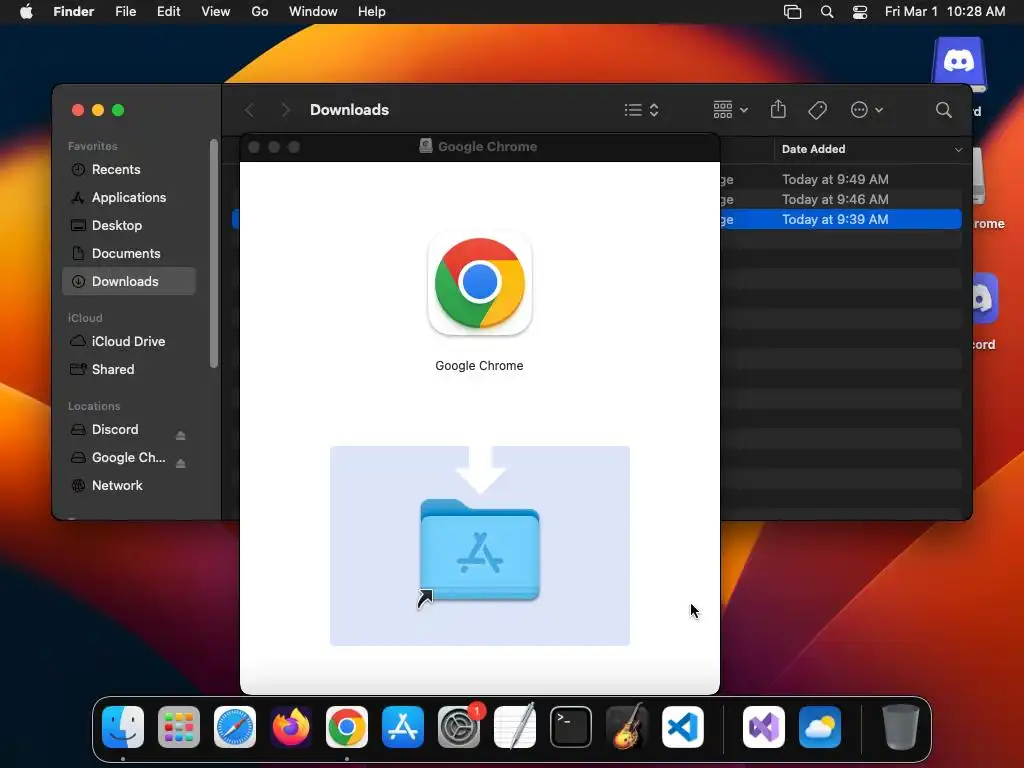Click the Discord app icon on desktop
The image size is (1024, 768).
click(x=984, y=298)
